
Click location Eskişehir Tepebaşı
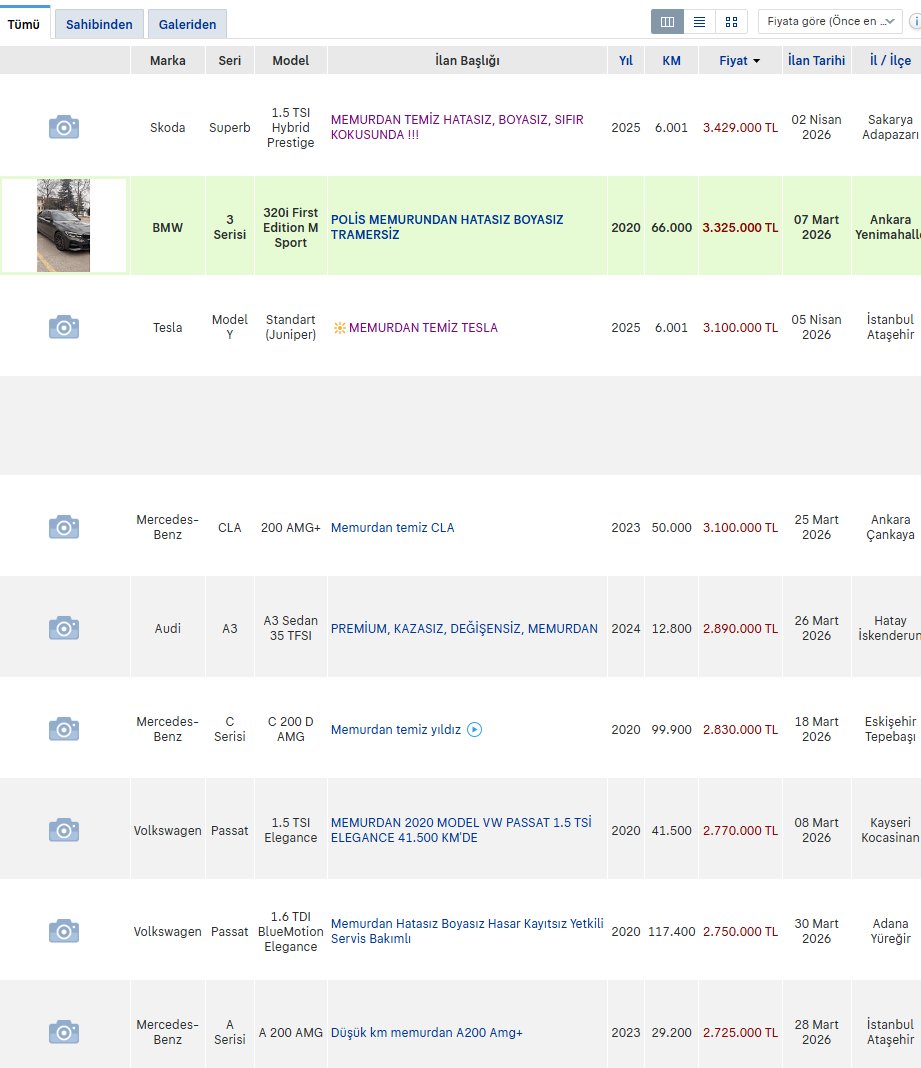pyautogui.click(x=890, y=729)
